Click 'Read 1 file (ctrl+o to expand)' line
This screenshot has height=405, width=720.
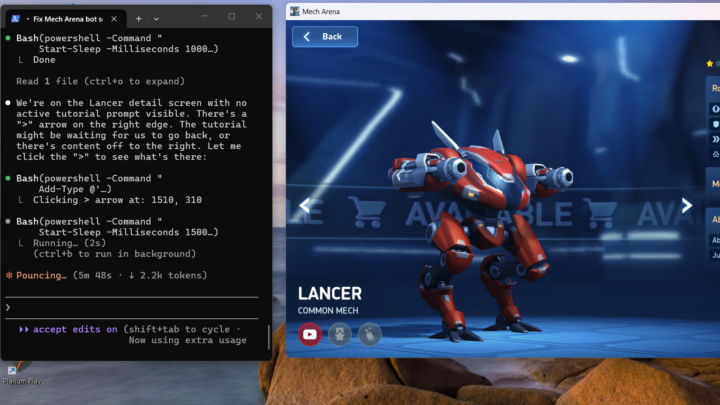pyautogui.click(x=101, y=81)
